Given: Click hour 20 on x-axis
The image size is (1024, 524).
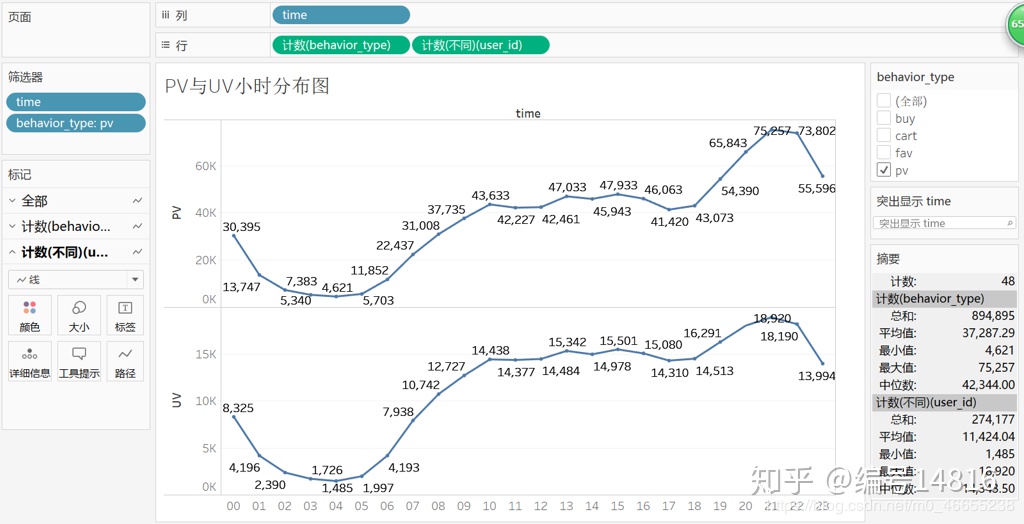Looking at the screenshot, I should coord(746,506).
